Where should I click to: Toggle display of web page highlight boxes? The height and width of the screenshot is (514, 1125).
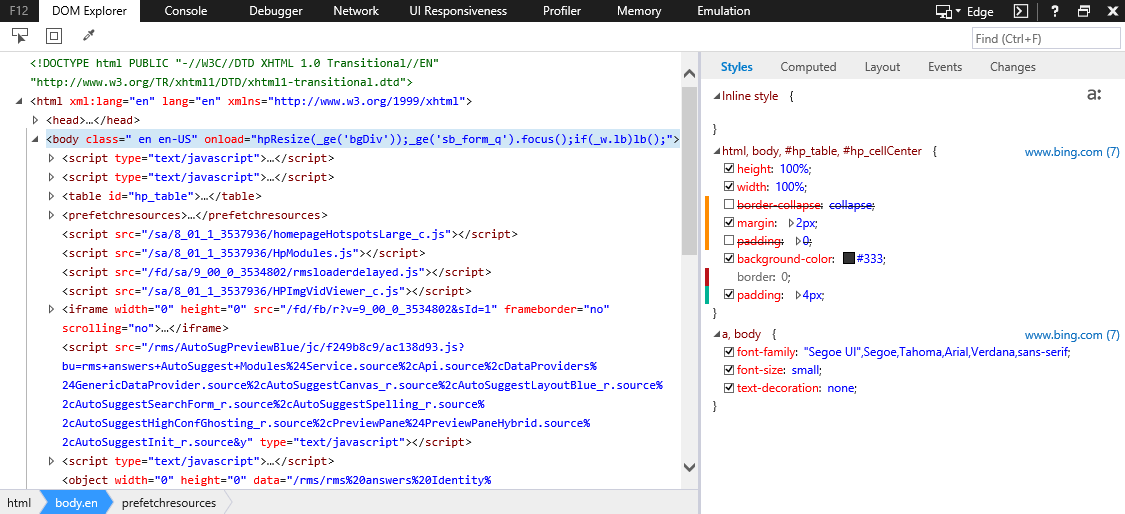pyautogui.click(x=55, y=36)
